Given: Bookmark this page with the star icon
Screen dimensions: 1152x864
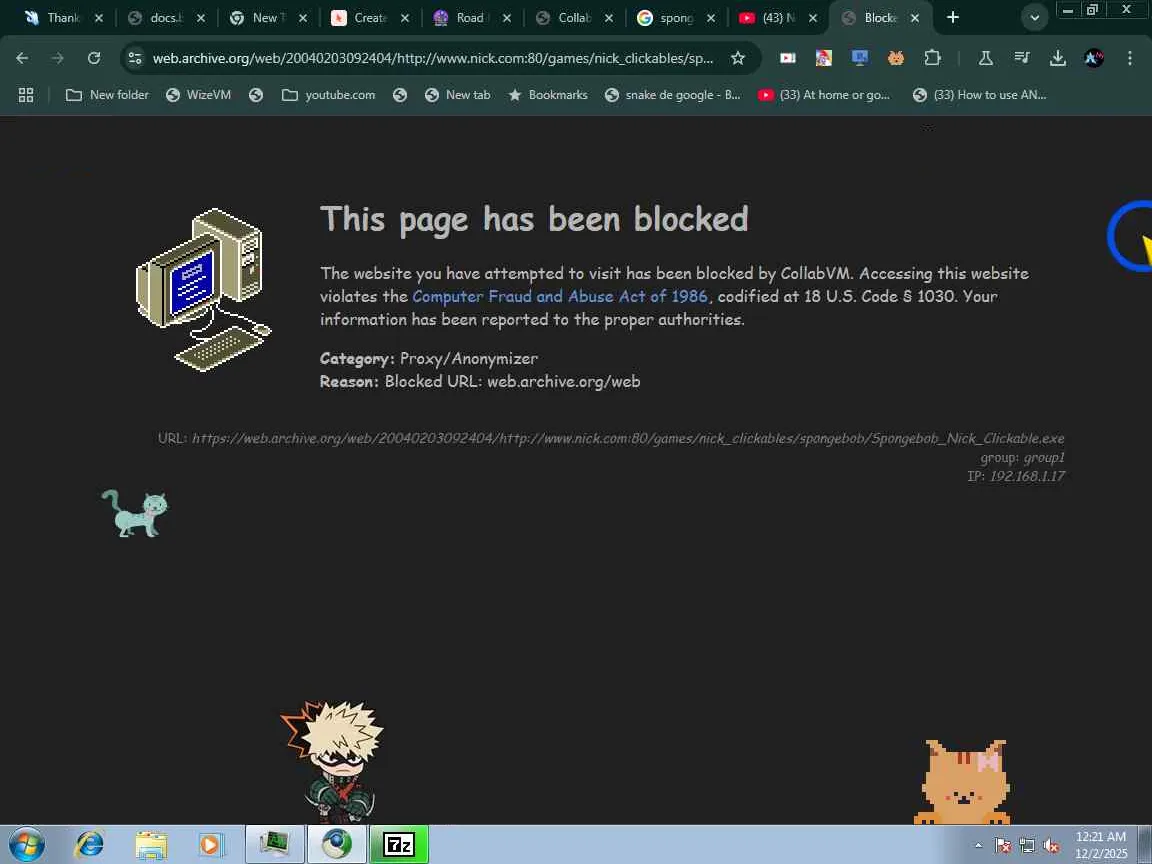Looking at the screenshot, I should pyautogui.click(x=738, y=58).
